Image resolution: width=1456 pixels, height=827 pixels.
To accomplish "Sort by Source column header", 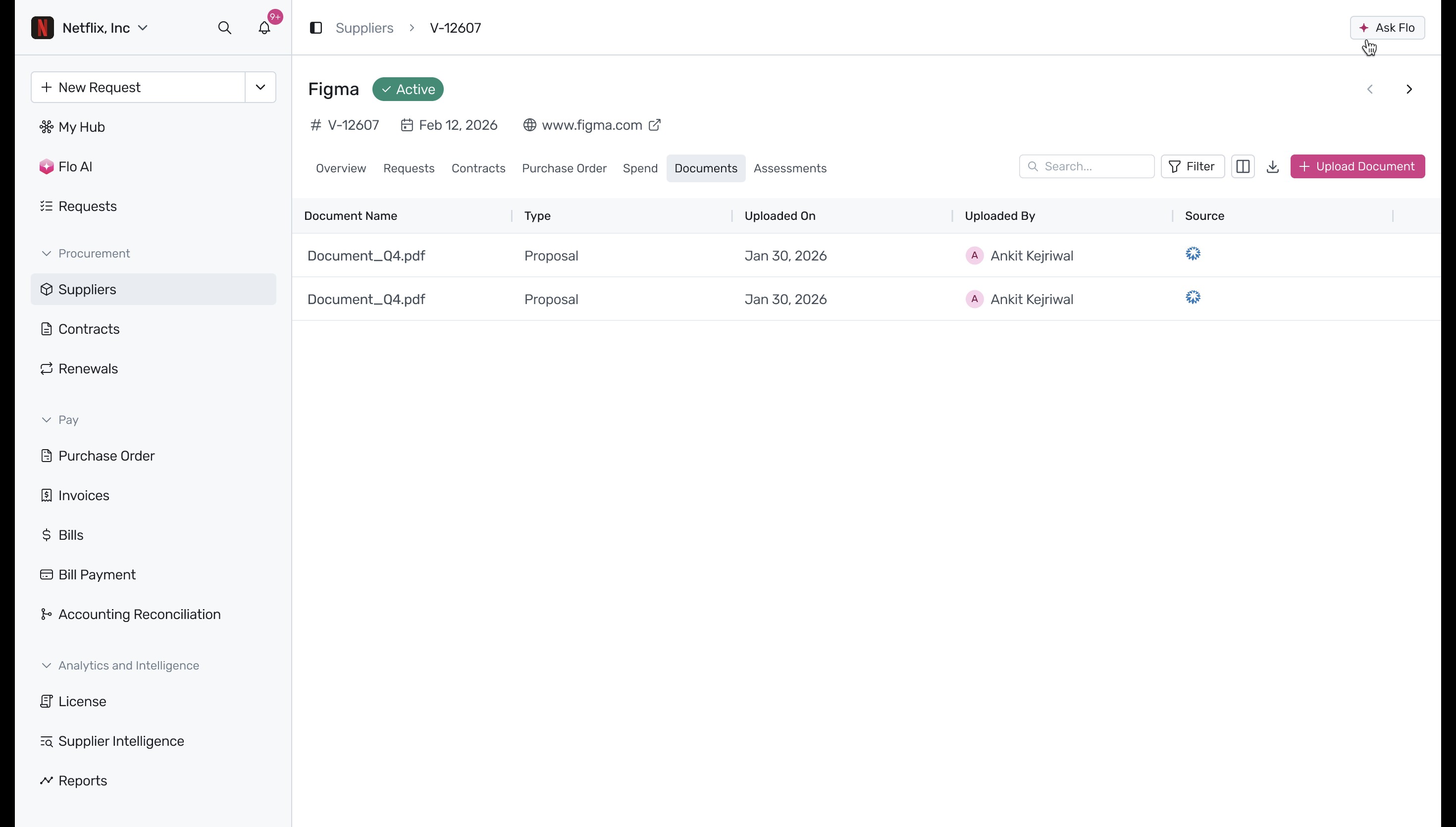I will click(x=1204, y=216).
